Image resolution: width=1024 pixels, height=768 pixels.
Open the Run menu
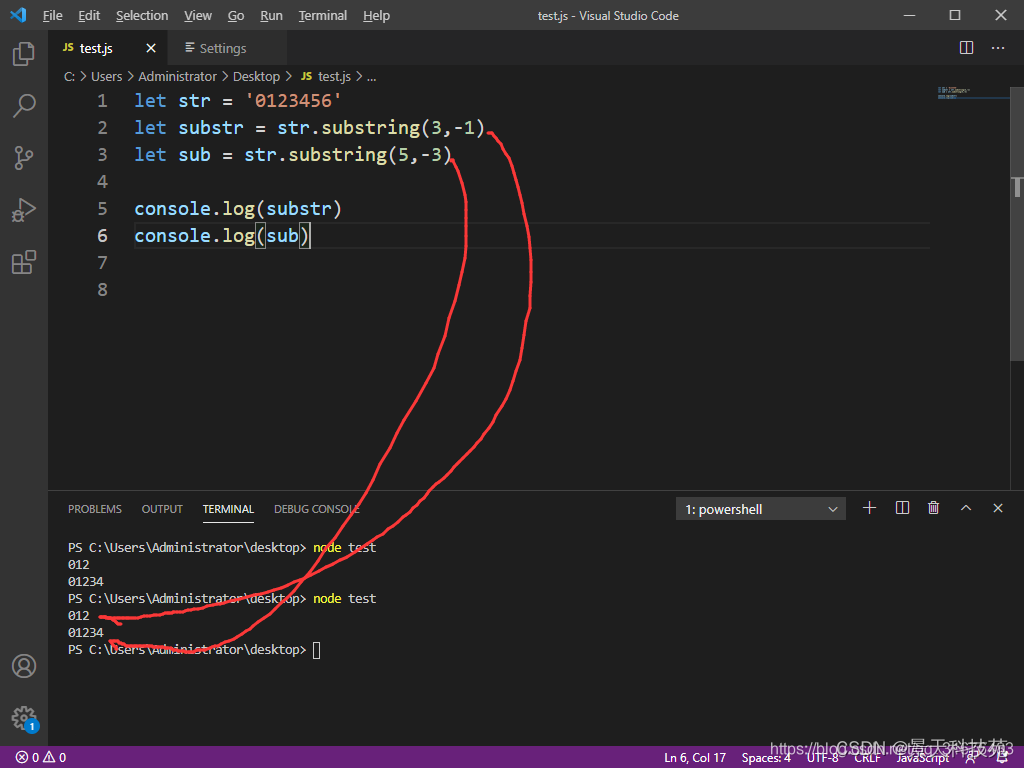coord(271,16)
